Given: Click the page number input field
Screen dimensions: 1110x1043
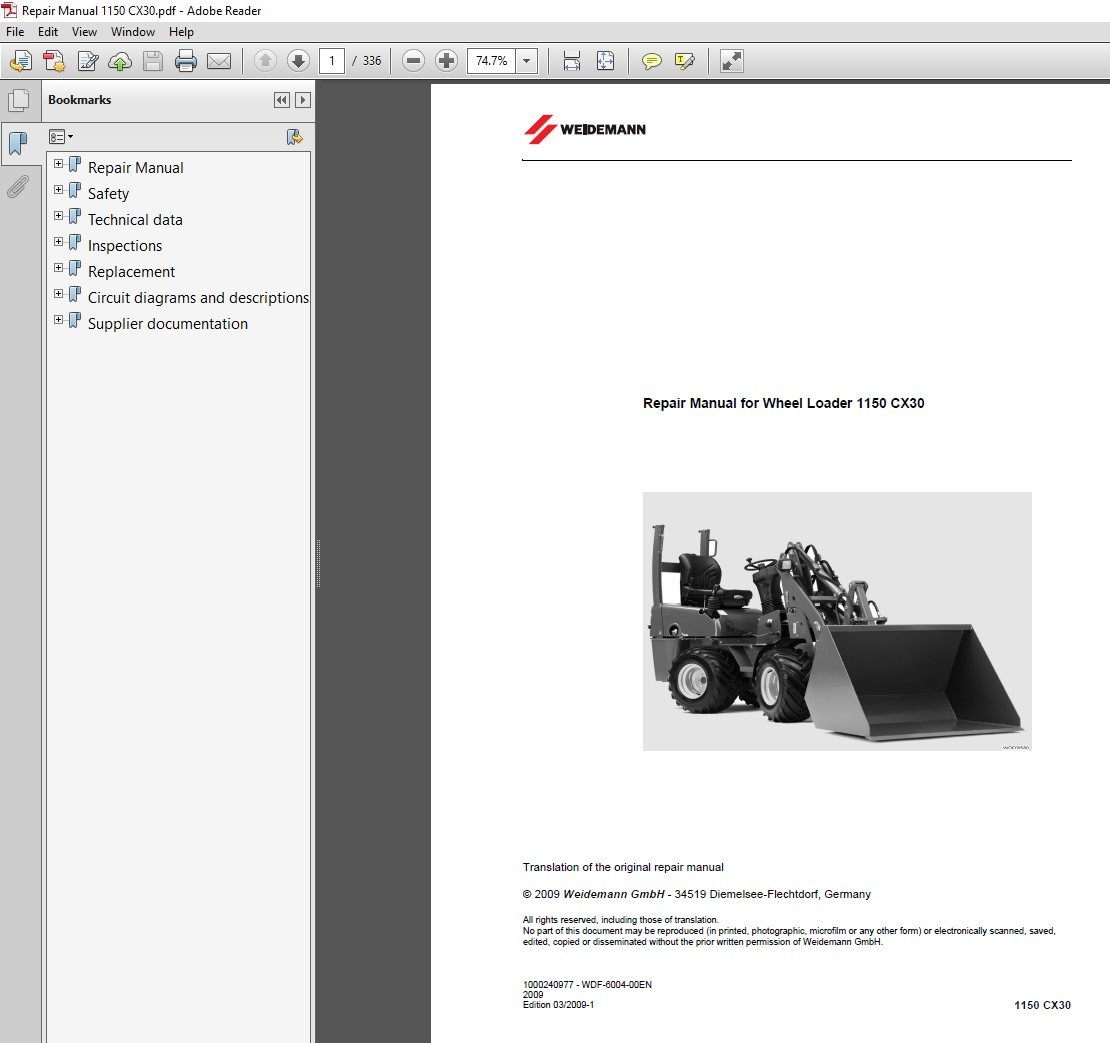Looking at the screenshot, I should pos(332,62).
